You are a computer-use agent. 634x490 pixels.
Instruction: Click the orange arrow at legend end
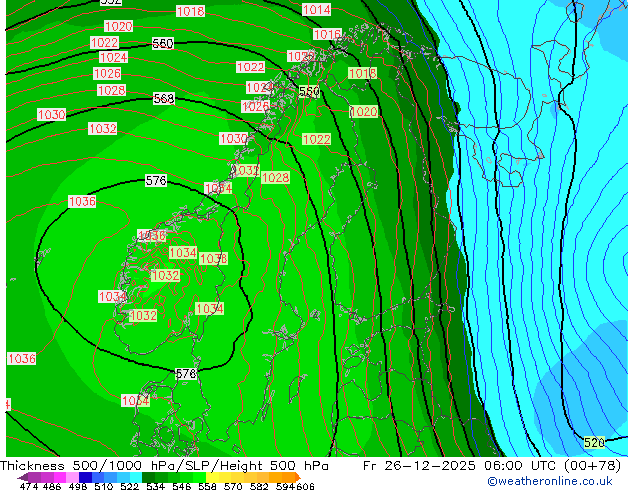pyautogui.click(x=297, y=477)
